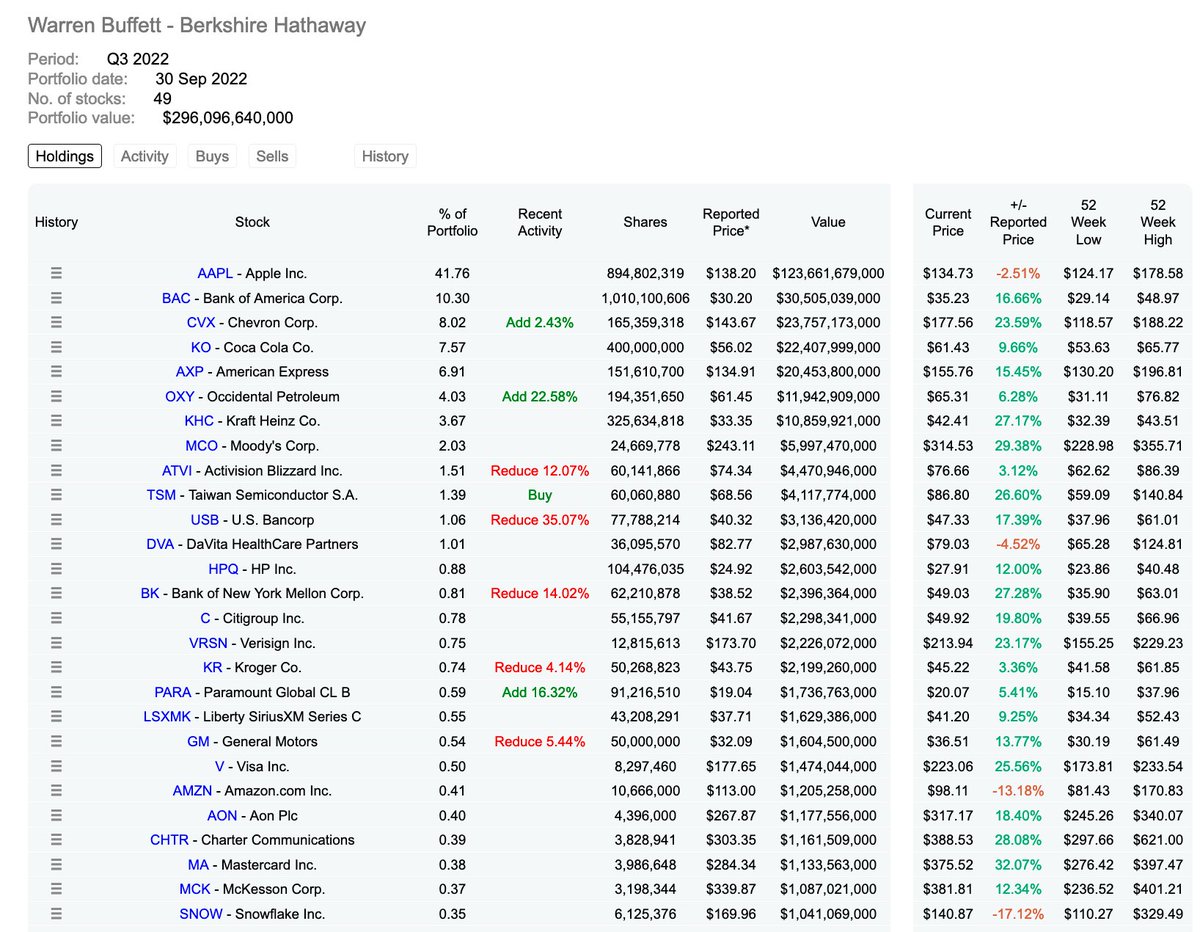1200x932 pixels.
Task: Open the OXY ticker link
Action: pos(180,396)
